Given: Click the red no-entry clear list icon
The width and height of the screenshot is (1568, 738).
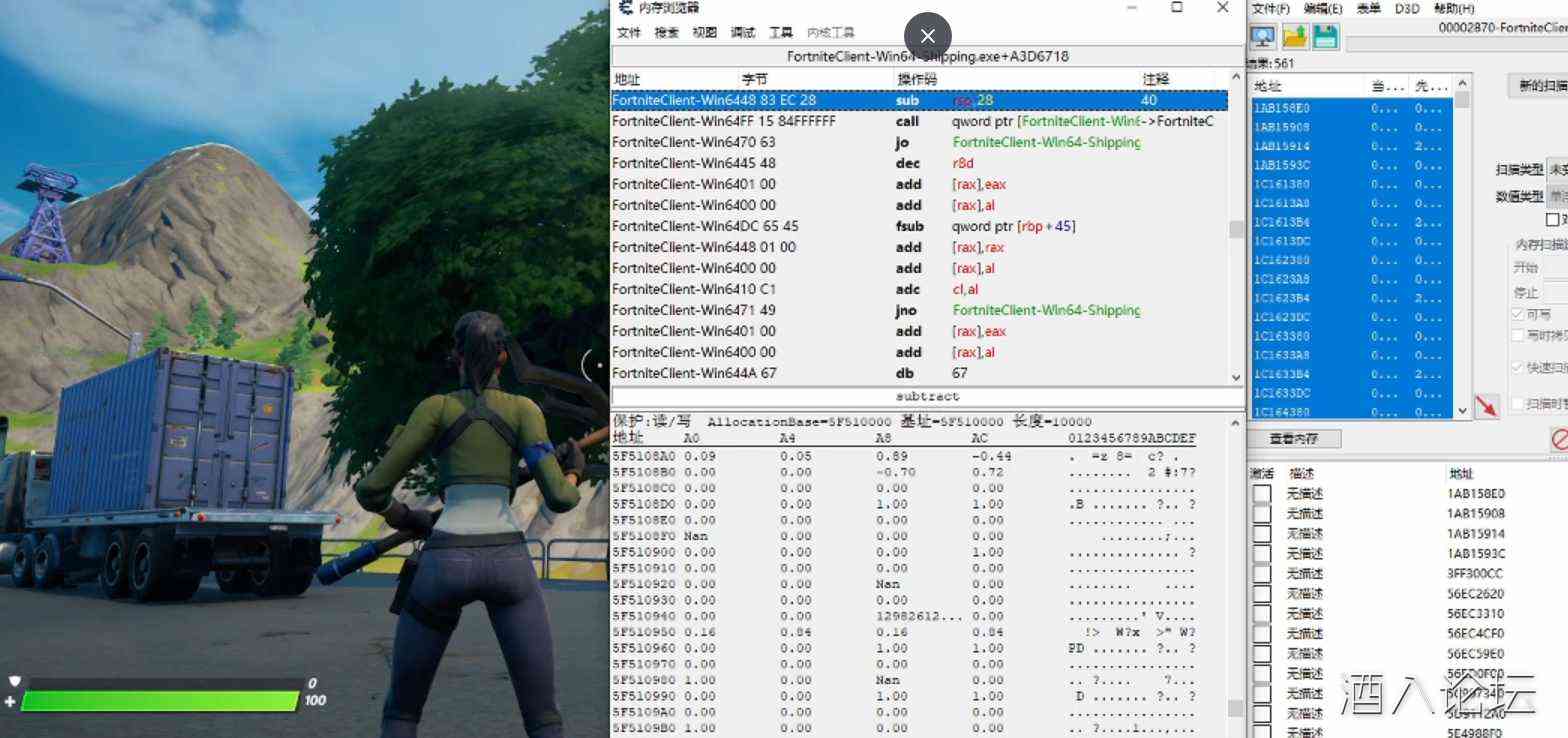Looking at the screenshot, I should click(1559, 438).
